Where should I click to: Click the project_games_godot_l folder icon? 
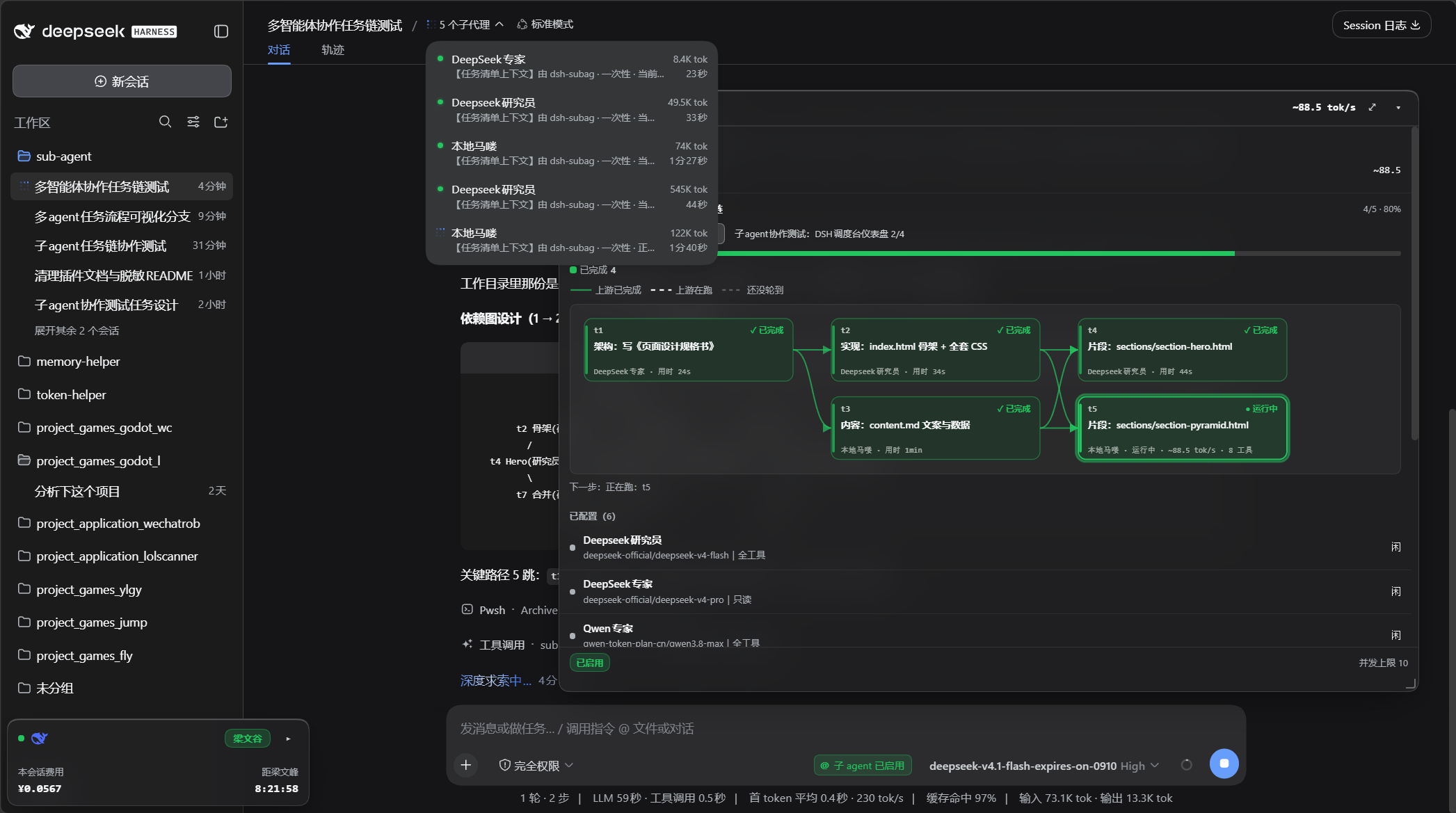pyautogui.click(x=24, y=460)
